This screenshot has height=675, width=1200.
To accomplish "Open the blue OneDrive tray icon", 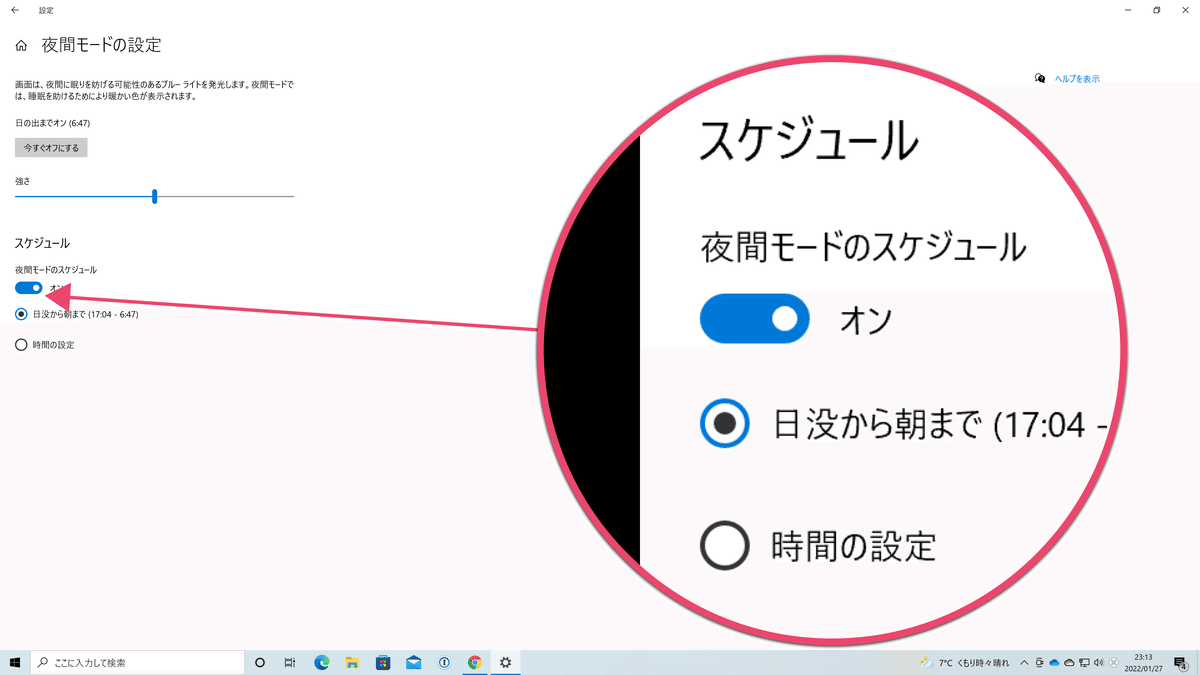I will 1054,662.
